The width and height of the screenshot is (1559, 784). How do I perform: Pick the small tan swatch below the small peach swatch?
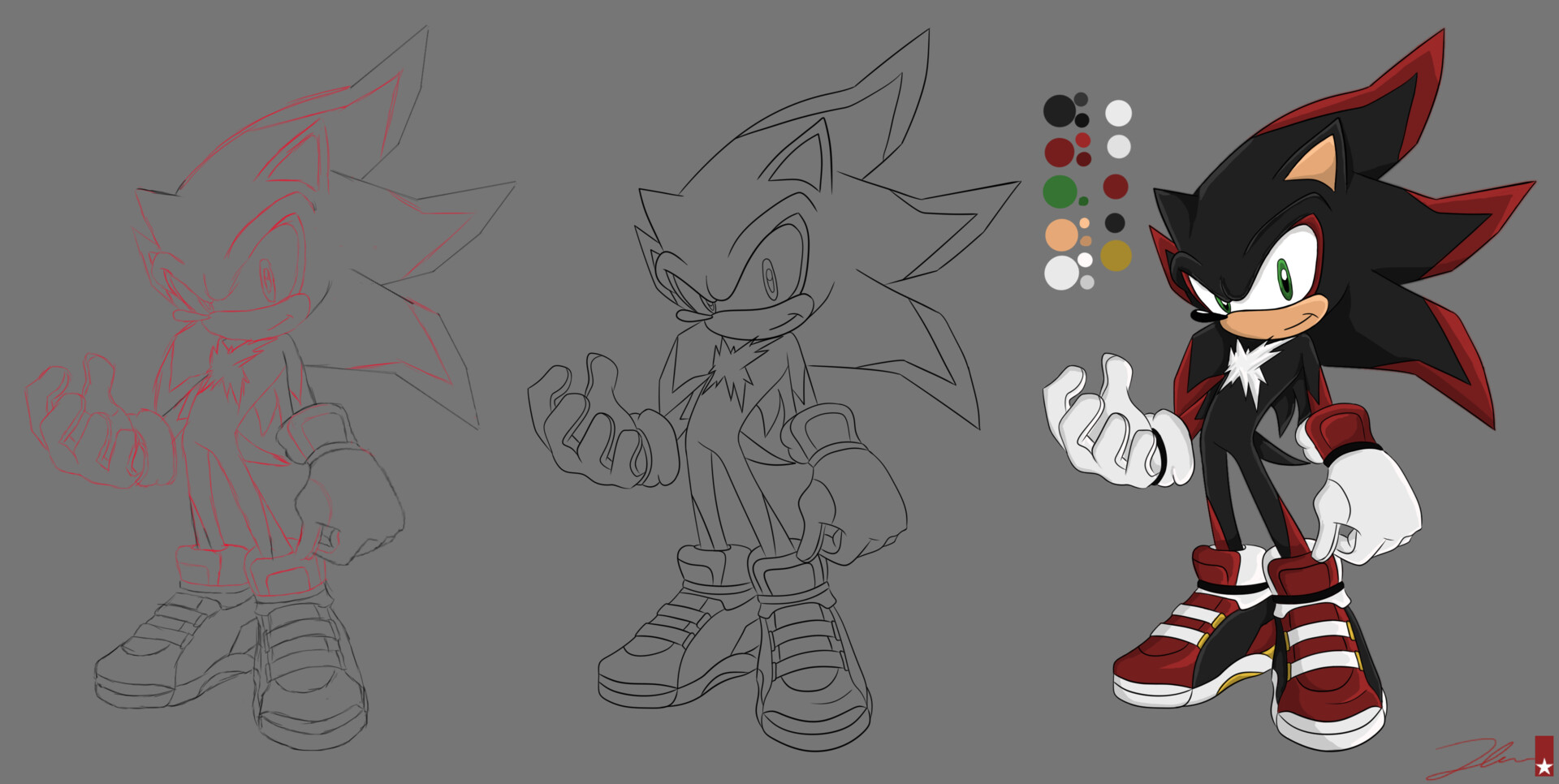tap(1086, 241)
